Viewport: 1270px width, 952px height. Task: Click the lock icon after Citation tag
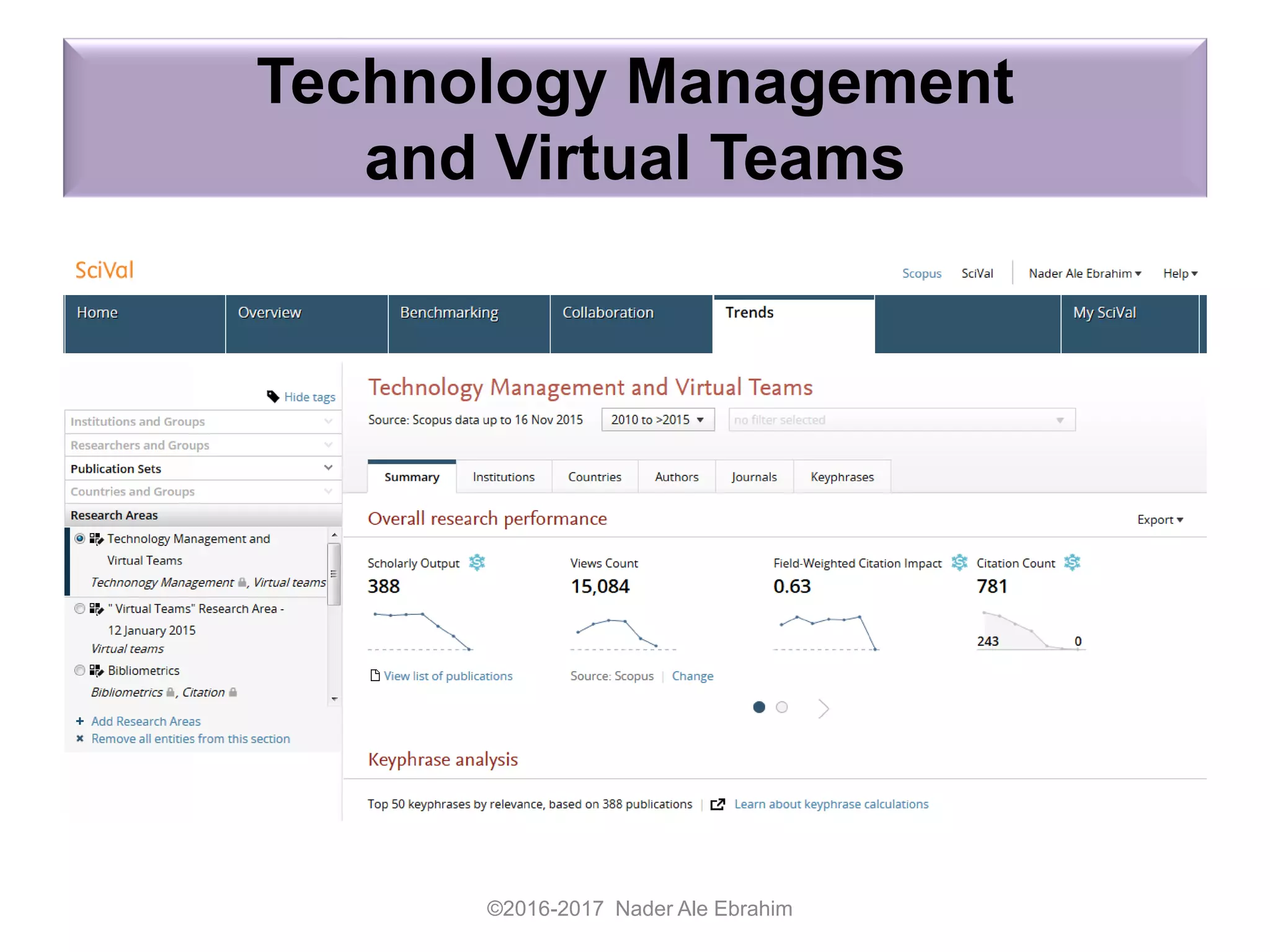[x=233, y=692]
